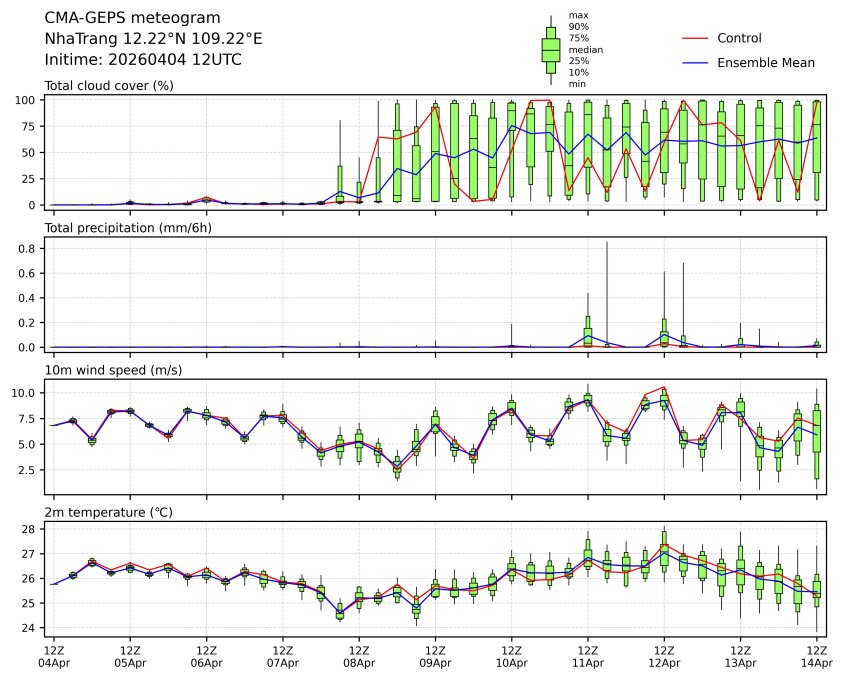
Task: Click the Initime 20260404 12UTC text
Action: click(143, 60)
